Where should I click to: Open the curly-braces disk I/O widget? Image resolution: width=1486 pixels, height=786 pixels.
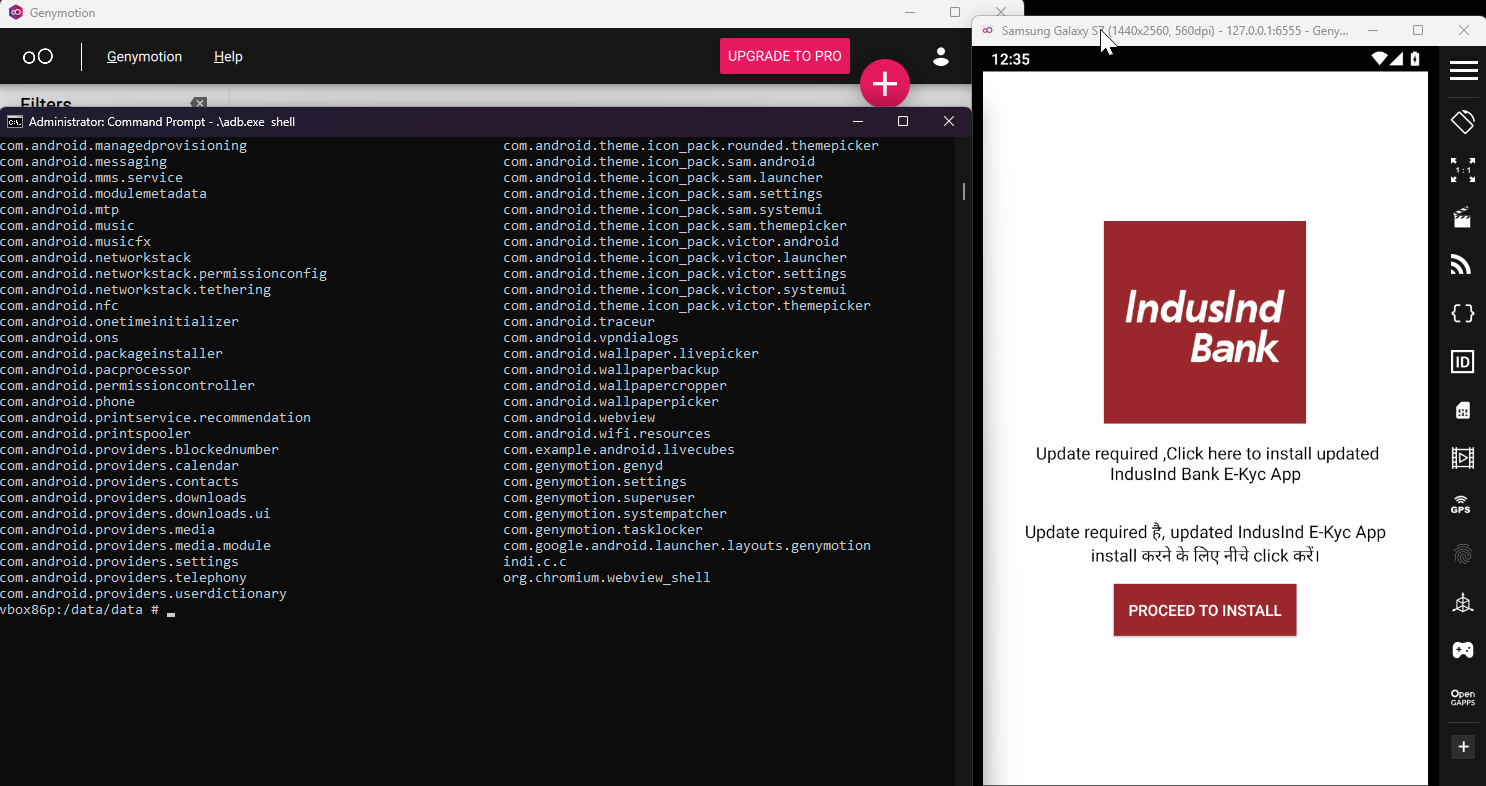[x=1463, y=313]
